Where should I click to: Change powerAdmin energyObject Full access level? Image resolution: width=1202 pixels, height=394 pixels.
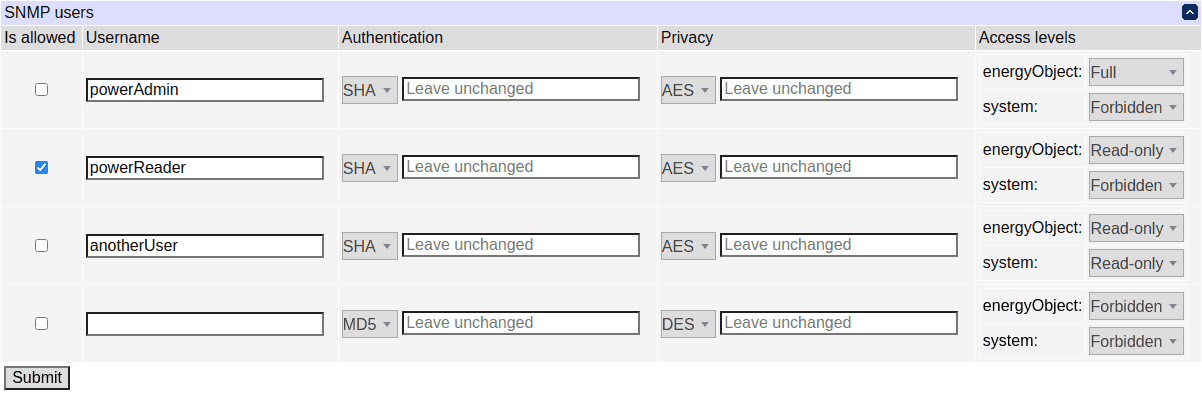[1136, 72]
